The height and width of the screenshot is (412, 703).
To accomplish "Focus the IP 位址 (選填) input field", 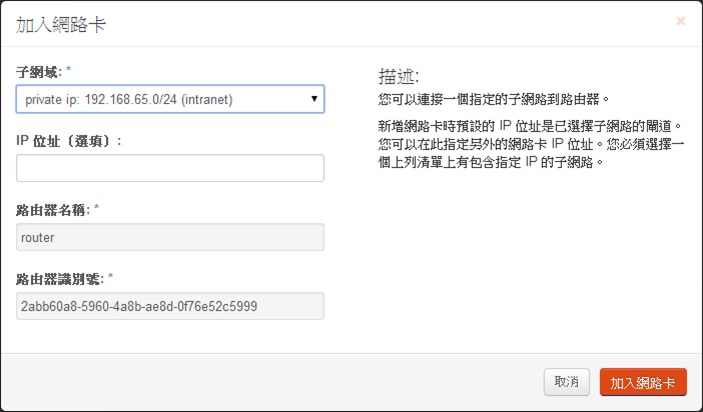I will [x=170, y=168].
